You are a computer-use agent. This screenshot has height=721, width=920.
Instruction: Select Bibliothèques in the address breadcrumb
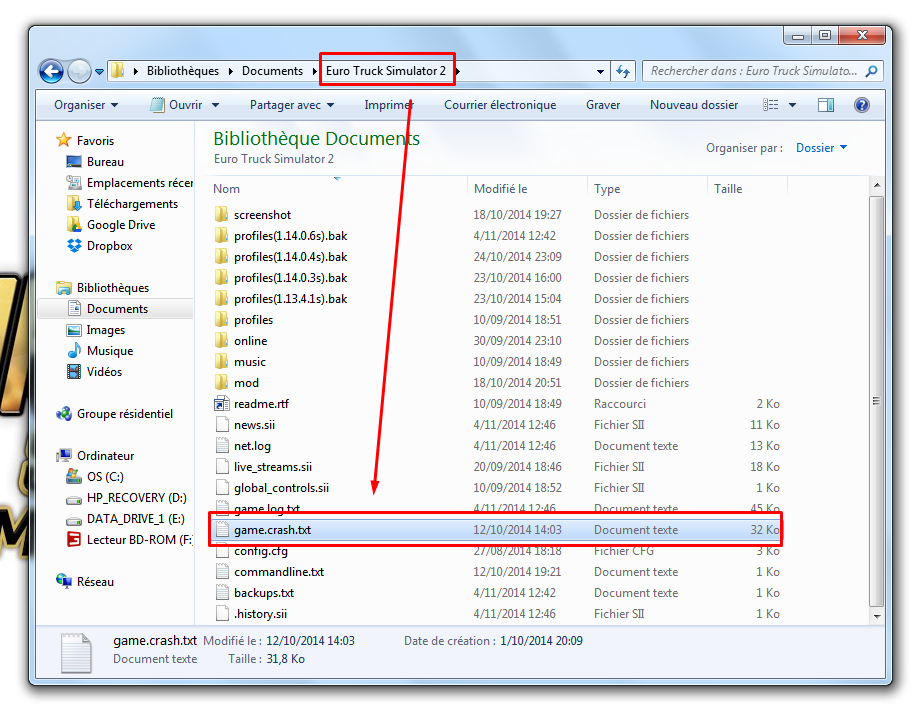182,71
